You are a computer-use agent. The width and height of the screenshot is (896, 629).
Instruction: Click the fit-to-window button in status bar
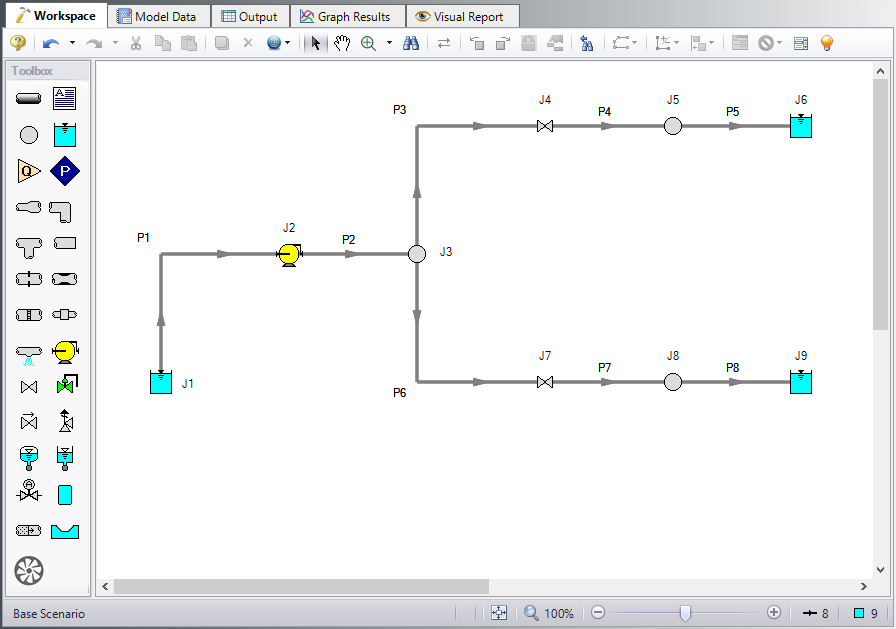(496, 612)
